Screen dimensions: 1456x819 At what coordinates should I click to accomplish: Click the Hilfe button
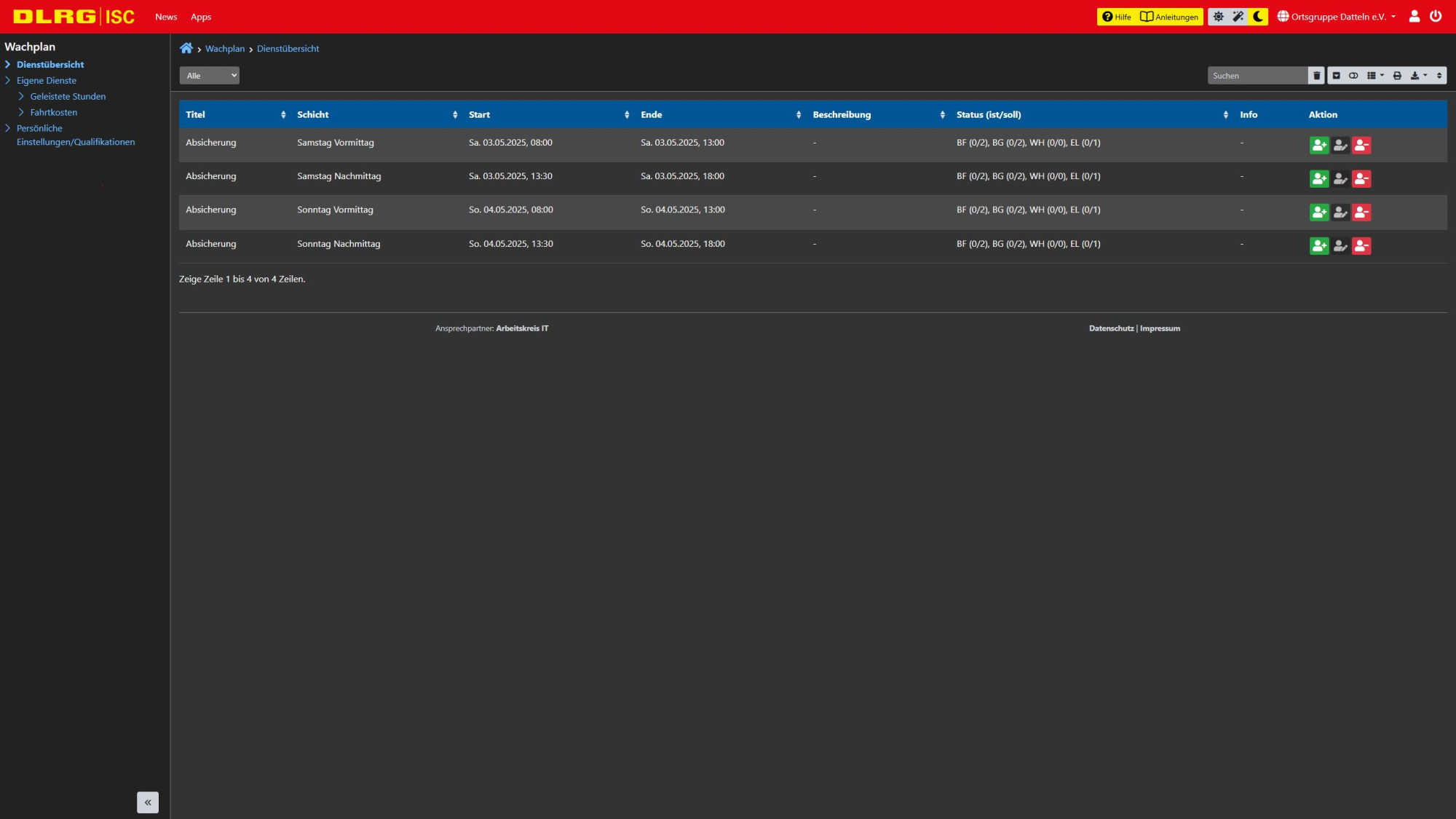pyautogui.click(x=1116, y=17)
